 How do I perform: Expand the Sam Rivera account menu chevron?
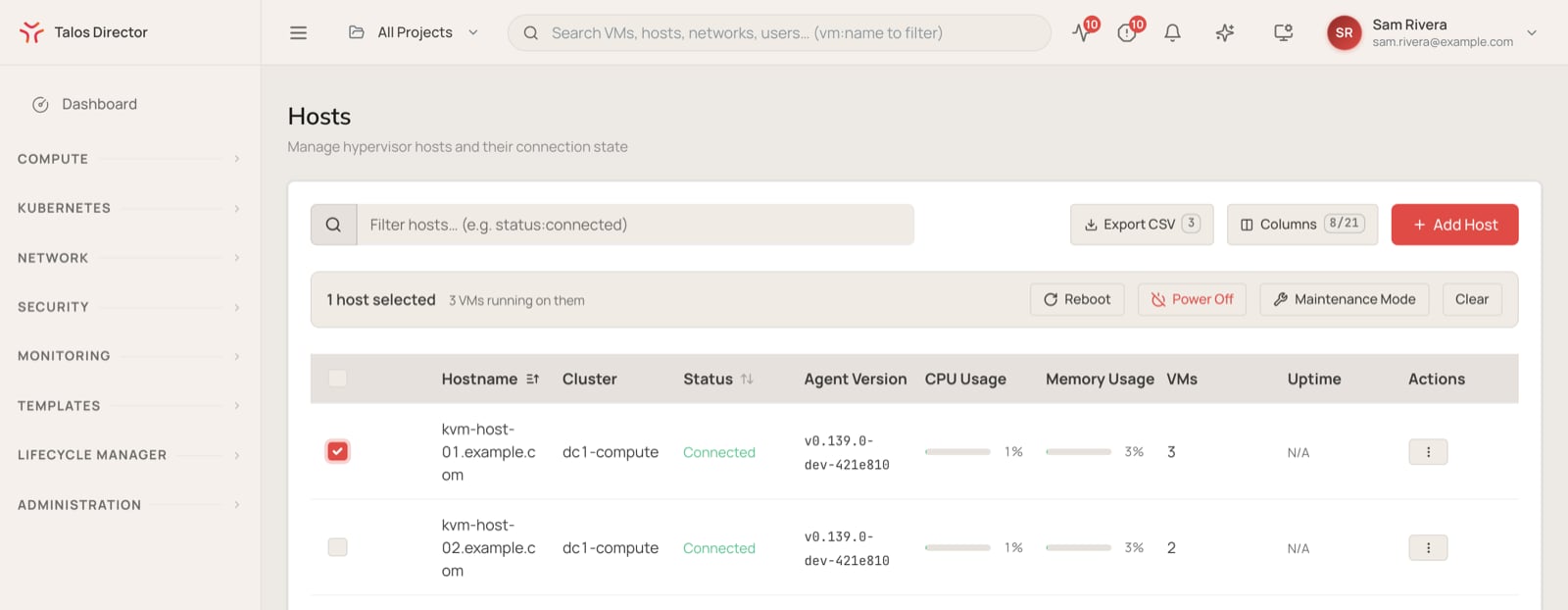point(1532,32)
